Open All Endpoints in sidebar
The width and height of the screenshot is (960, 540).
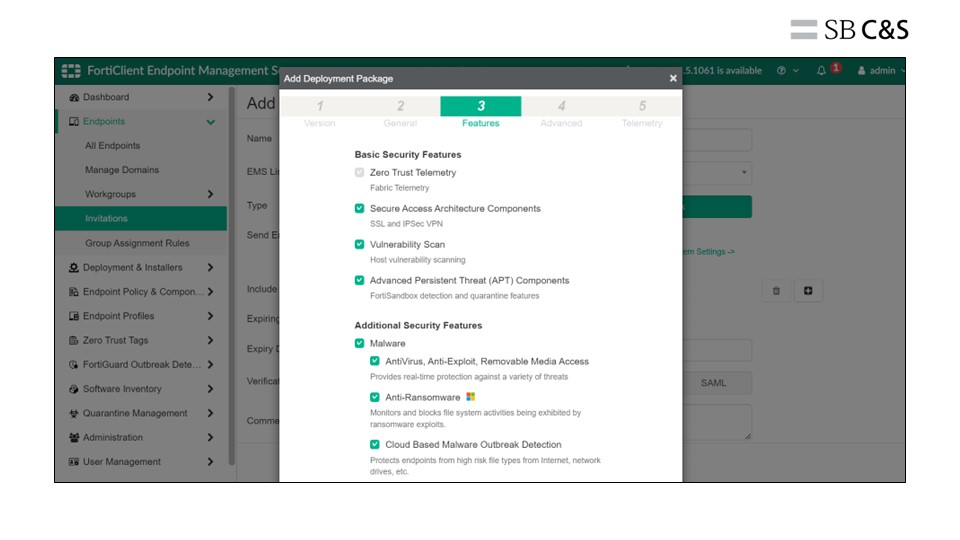(113, 146)
